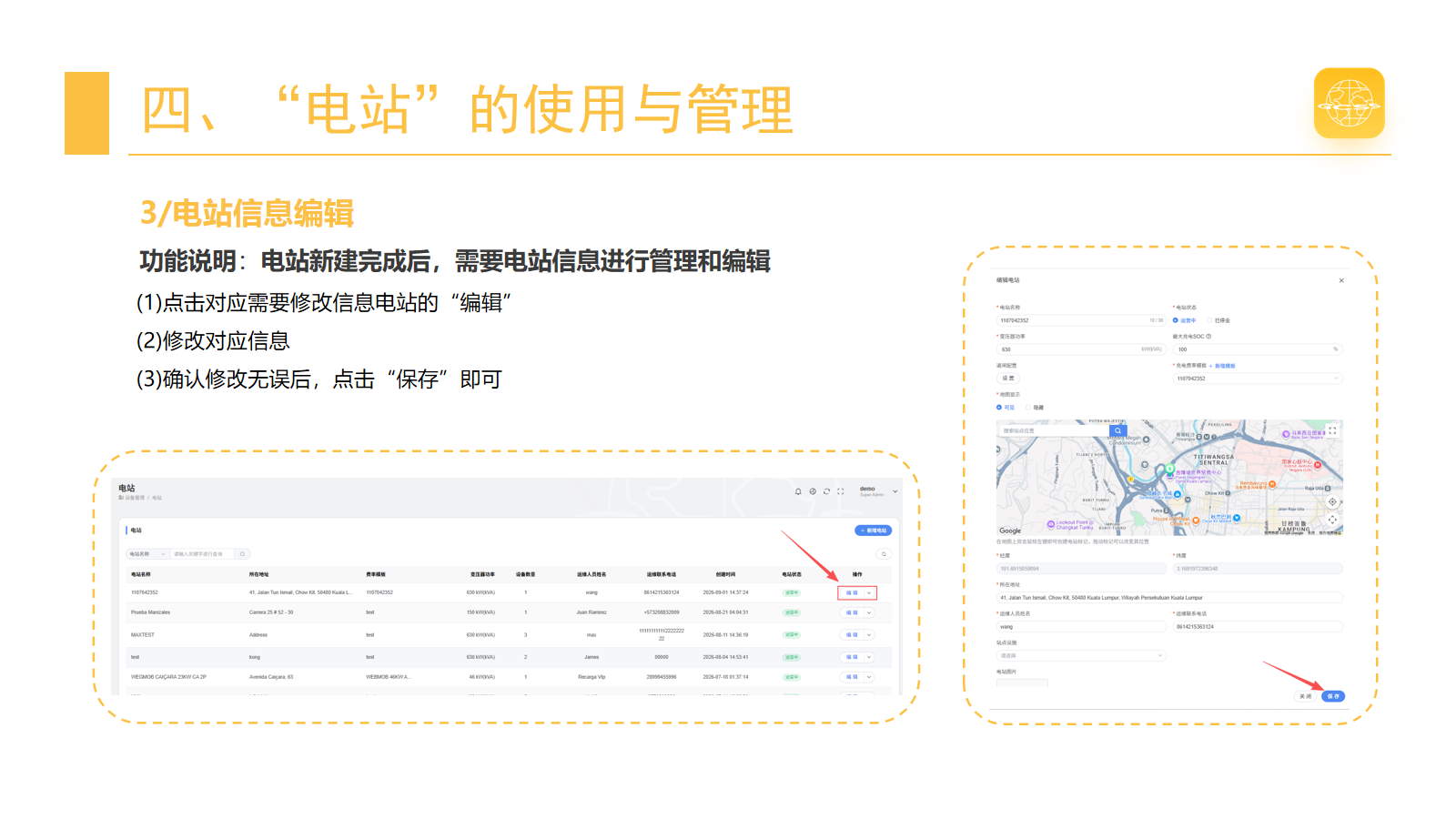The image size is (1456, 819).
Task: Click fullscreen icon in station list header
Action: [841, 491]
